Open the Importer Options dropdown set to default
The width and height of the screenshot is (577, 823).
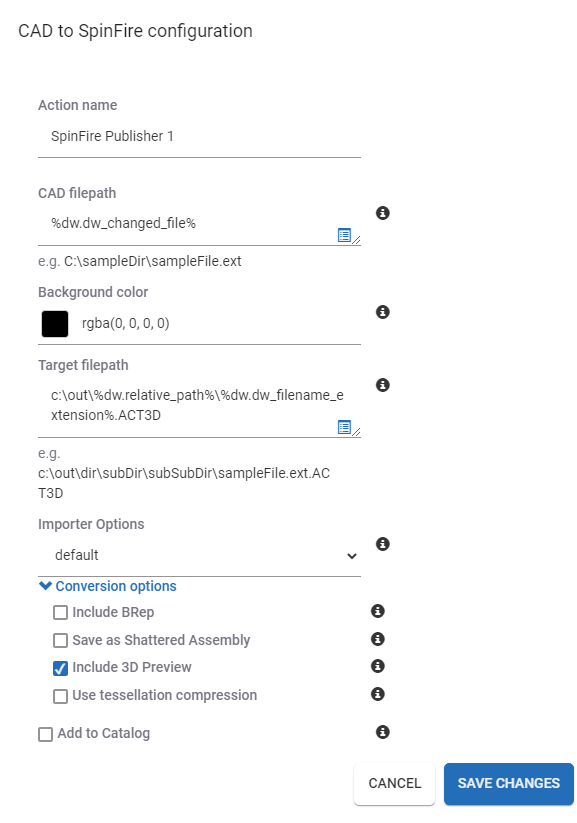[x=200, y=555]
